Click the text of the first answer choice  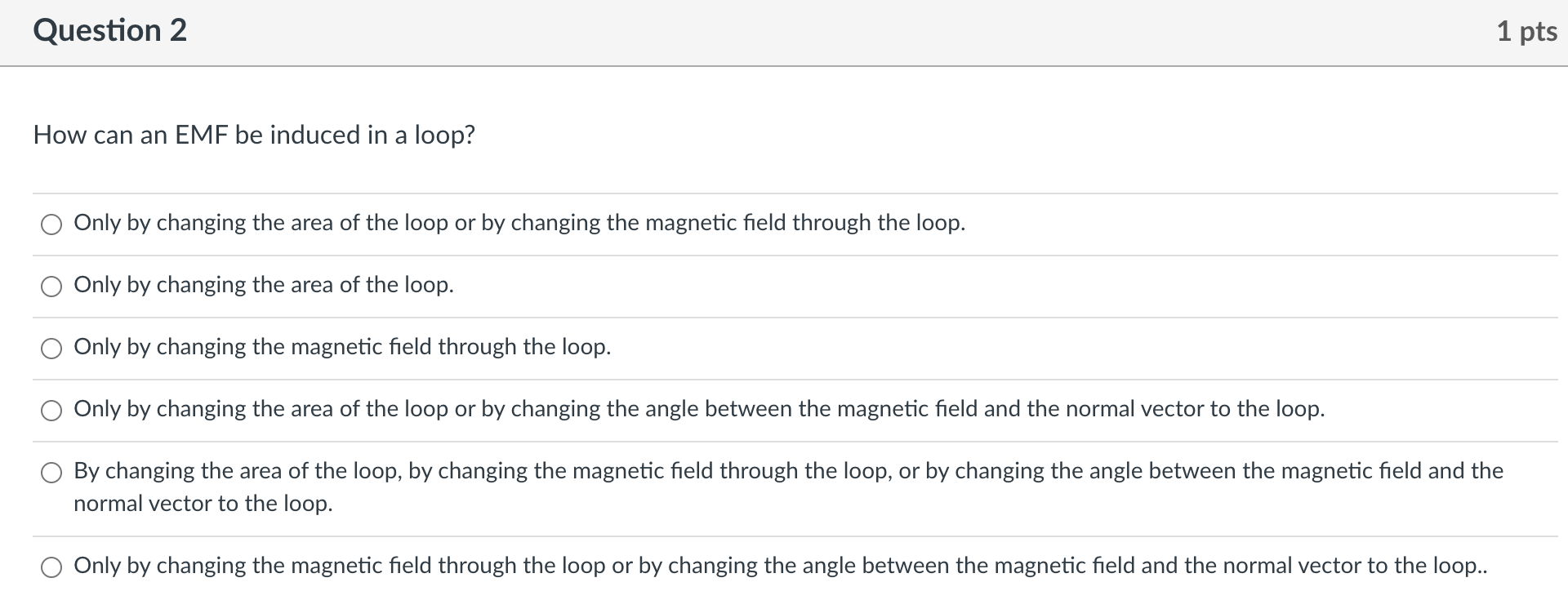click(519, 222)
